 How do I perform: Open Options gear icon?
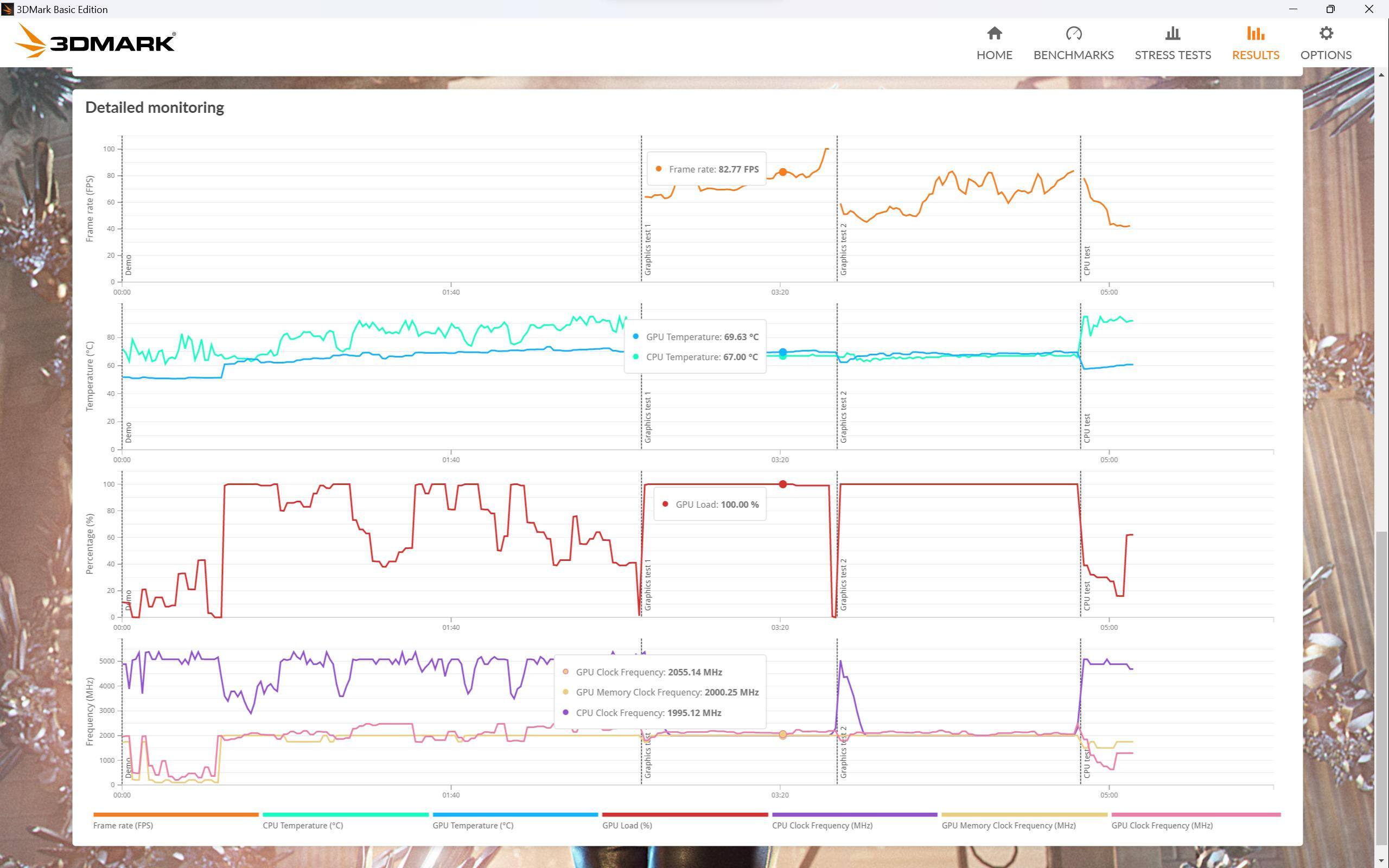1326,34
